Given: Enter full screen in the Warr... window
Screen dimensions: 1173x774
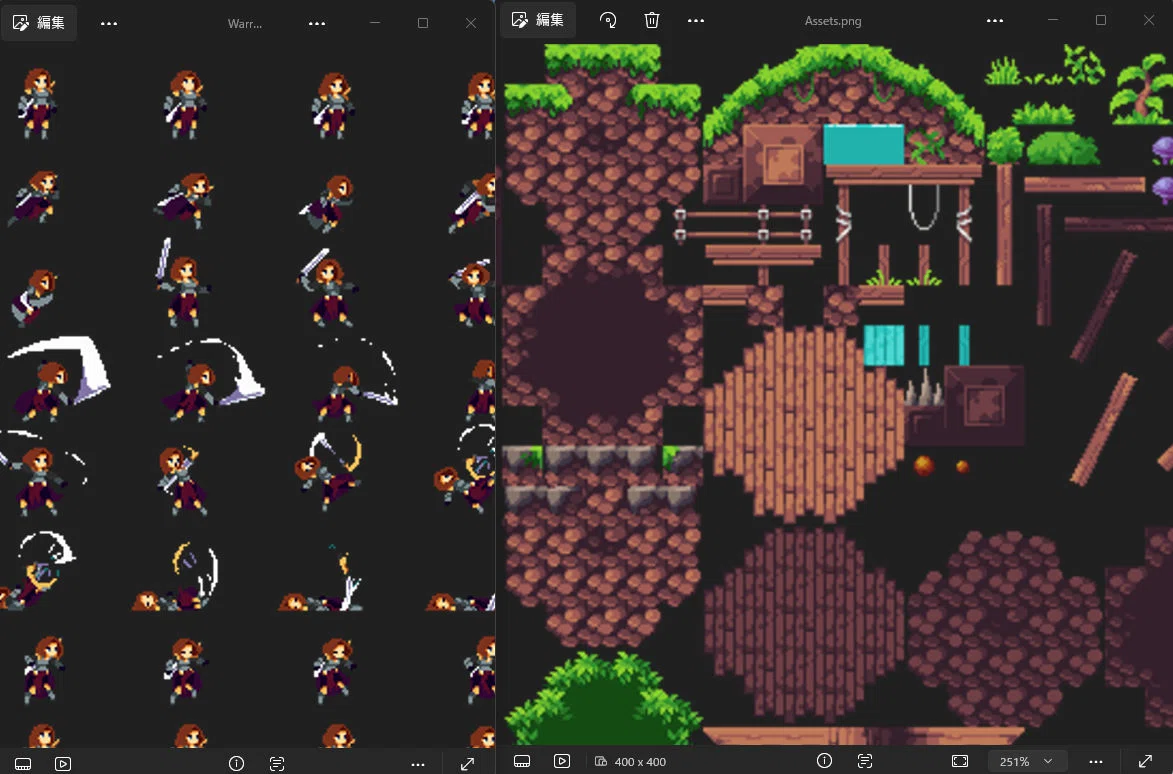Looking at the screenshot, I should click(468, 764).
